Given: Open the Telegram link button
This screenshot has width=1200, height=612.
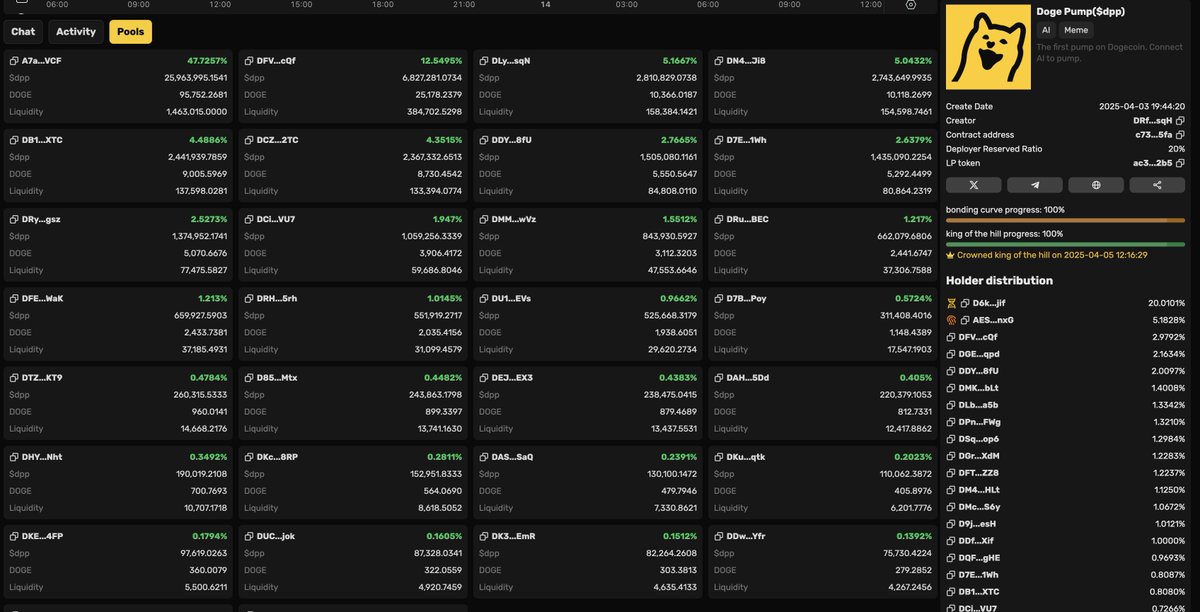Looking at the screenshot, I should tap(1034, 185).
